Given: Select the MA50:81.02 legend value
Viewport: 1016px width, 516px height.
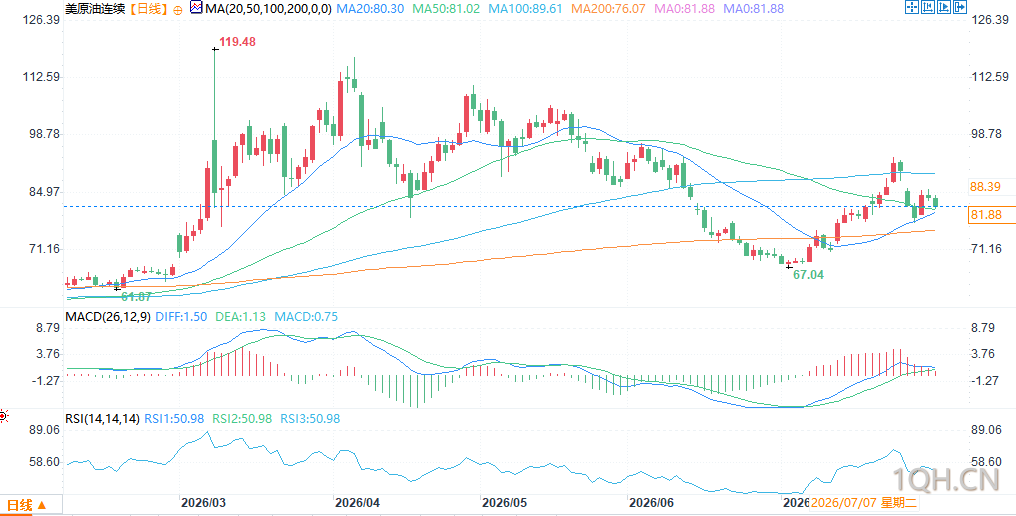Looking at the screenshot, I should (x=446, y=9).
